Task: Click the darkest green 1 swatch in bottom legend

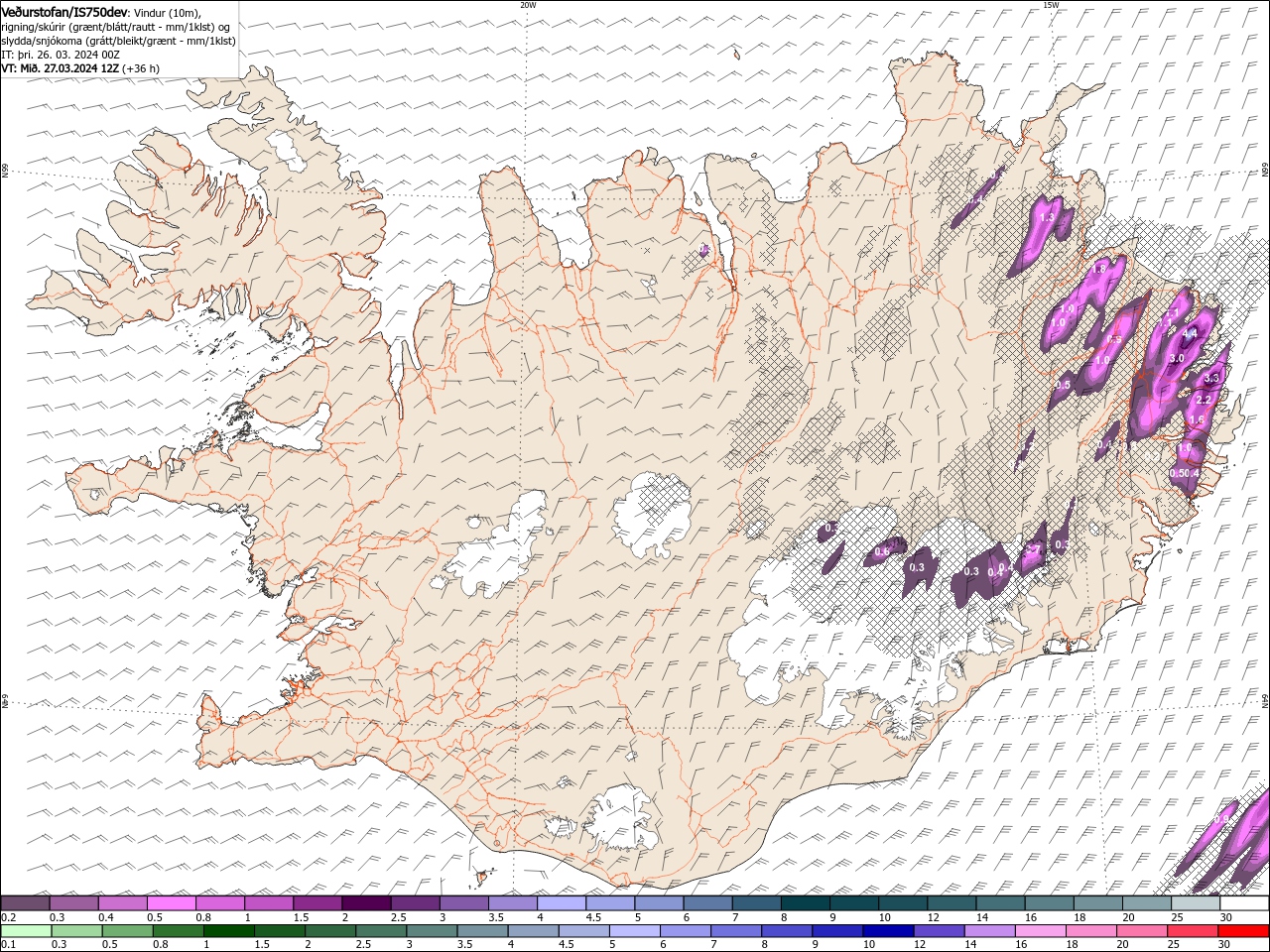Action: 228,931
